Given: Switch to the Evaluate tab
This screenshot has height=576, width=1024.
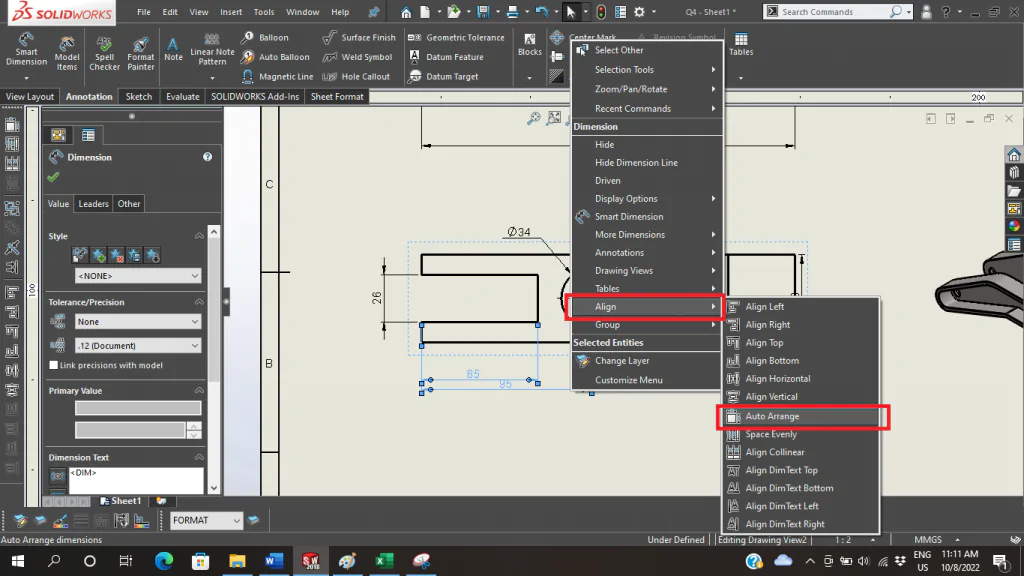Looking at the screenshot, I should 182,96.
